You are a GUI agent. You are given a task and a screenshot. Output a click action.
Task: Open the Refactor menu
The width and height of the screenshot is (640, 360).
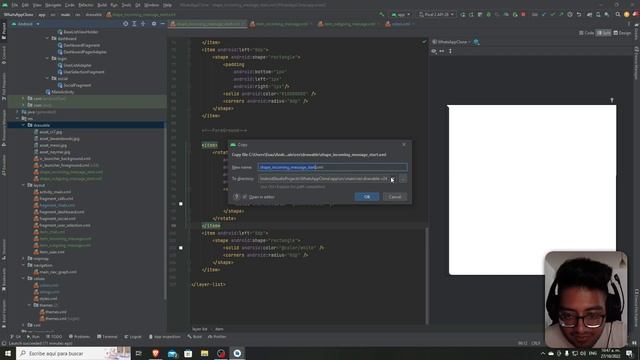86,5
